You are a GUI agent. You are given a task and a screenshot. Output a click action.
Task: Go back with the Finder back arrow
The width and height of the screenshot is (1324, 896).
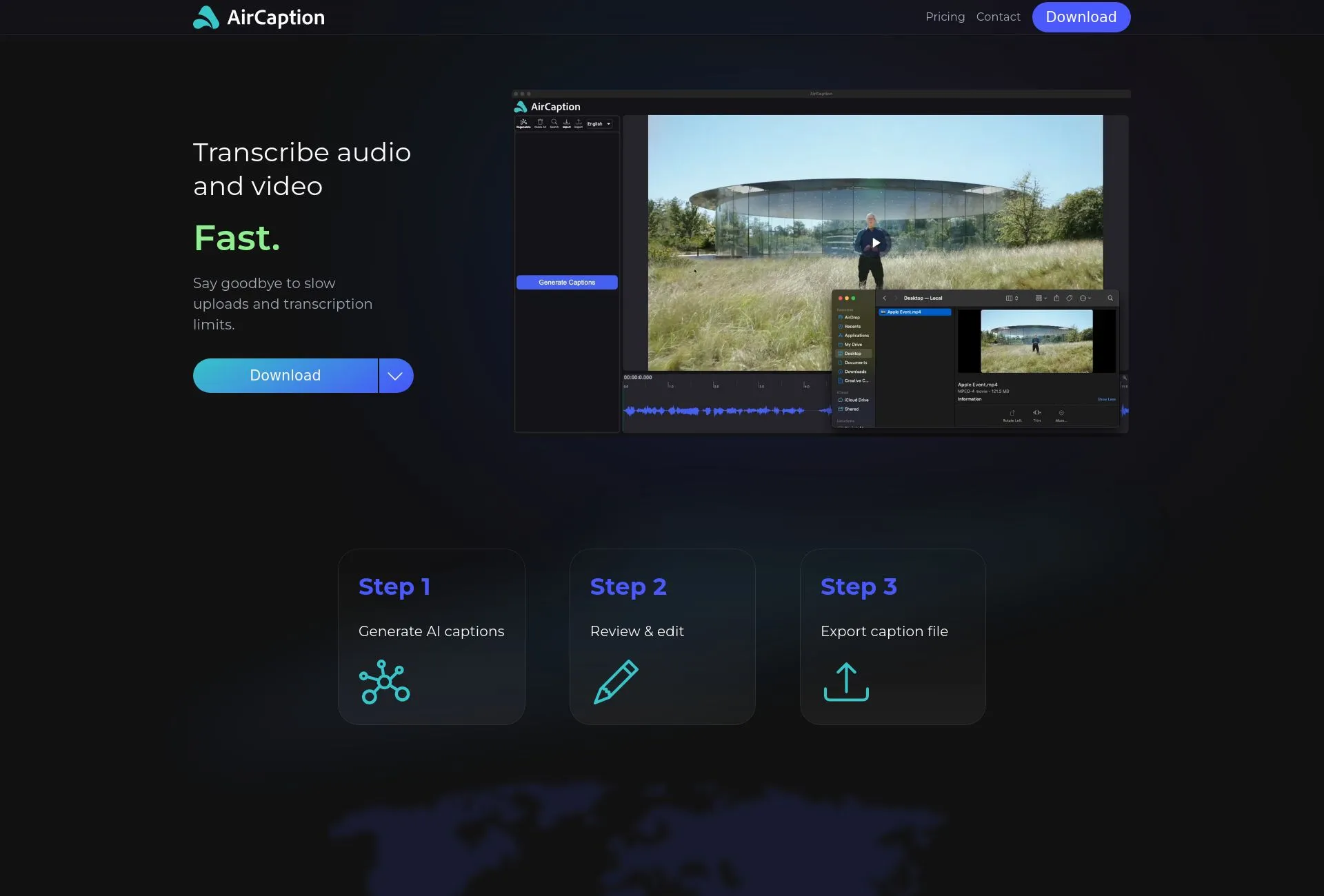click(x=885, y=298)
